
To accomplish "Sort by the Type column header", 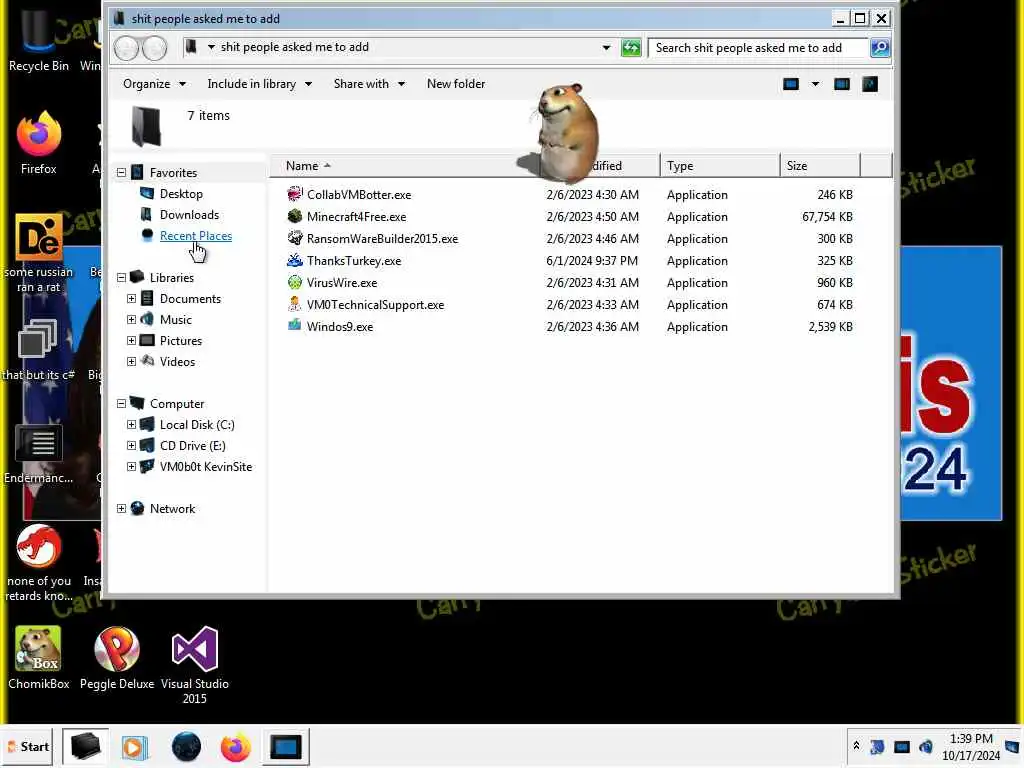I will point(720,166).
